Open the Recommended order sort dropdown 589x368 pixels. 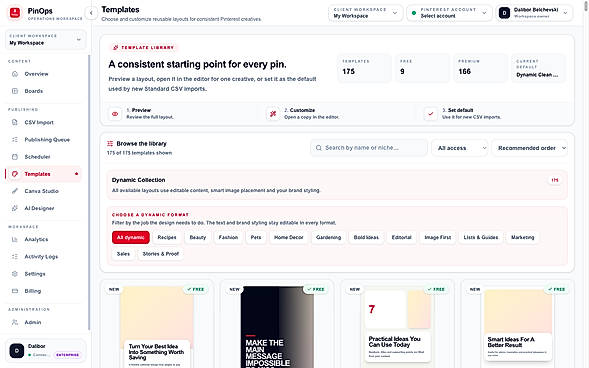530,148
